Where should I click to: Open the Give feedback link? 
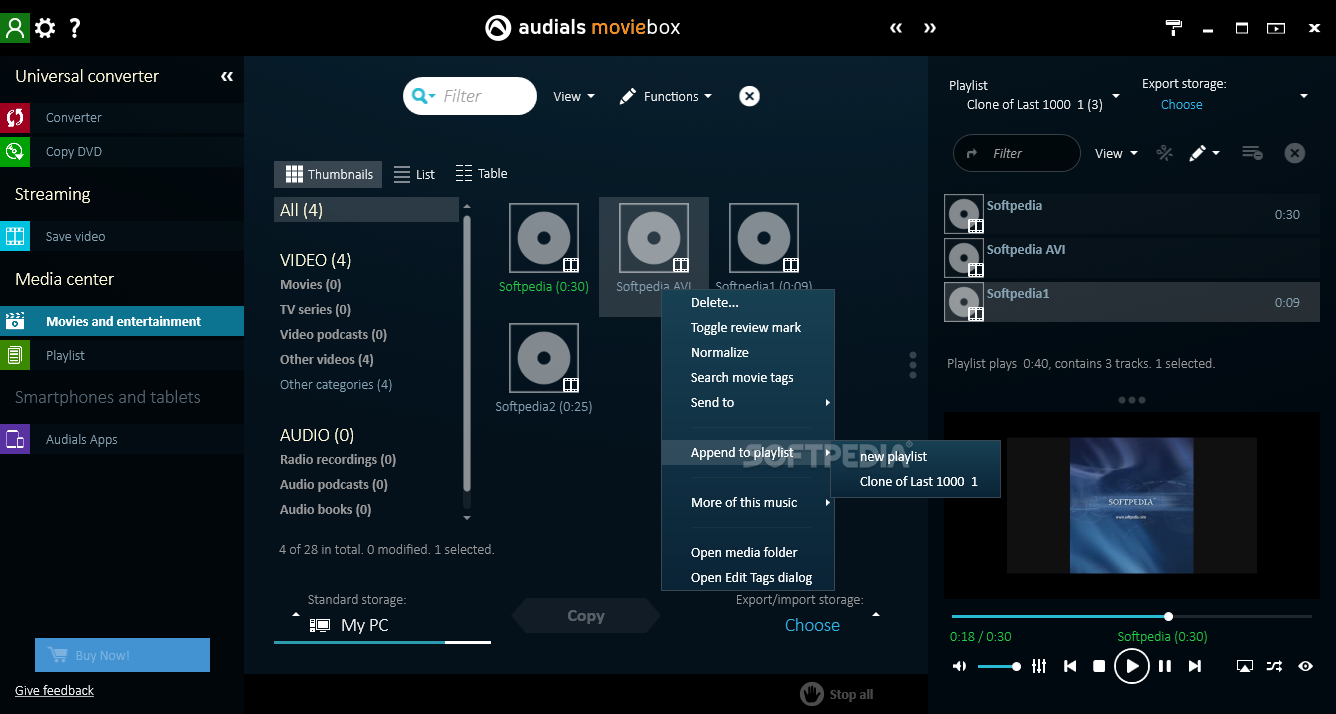(x=54, y=690)
